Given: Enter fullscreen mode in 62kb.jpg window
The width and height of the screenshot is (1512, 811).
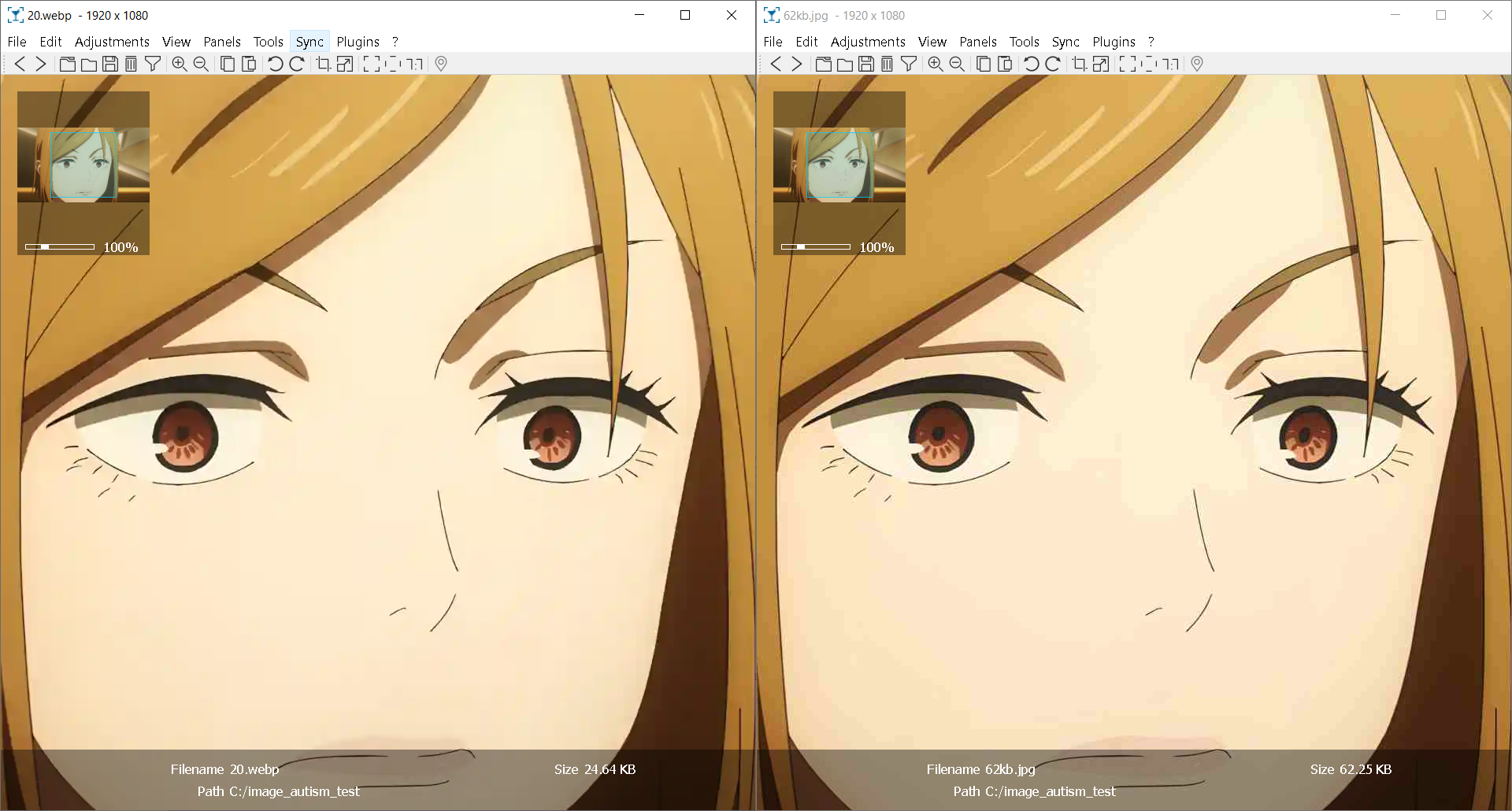Looking at the screenshot, I should click(x=1128, y=64).
